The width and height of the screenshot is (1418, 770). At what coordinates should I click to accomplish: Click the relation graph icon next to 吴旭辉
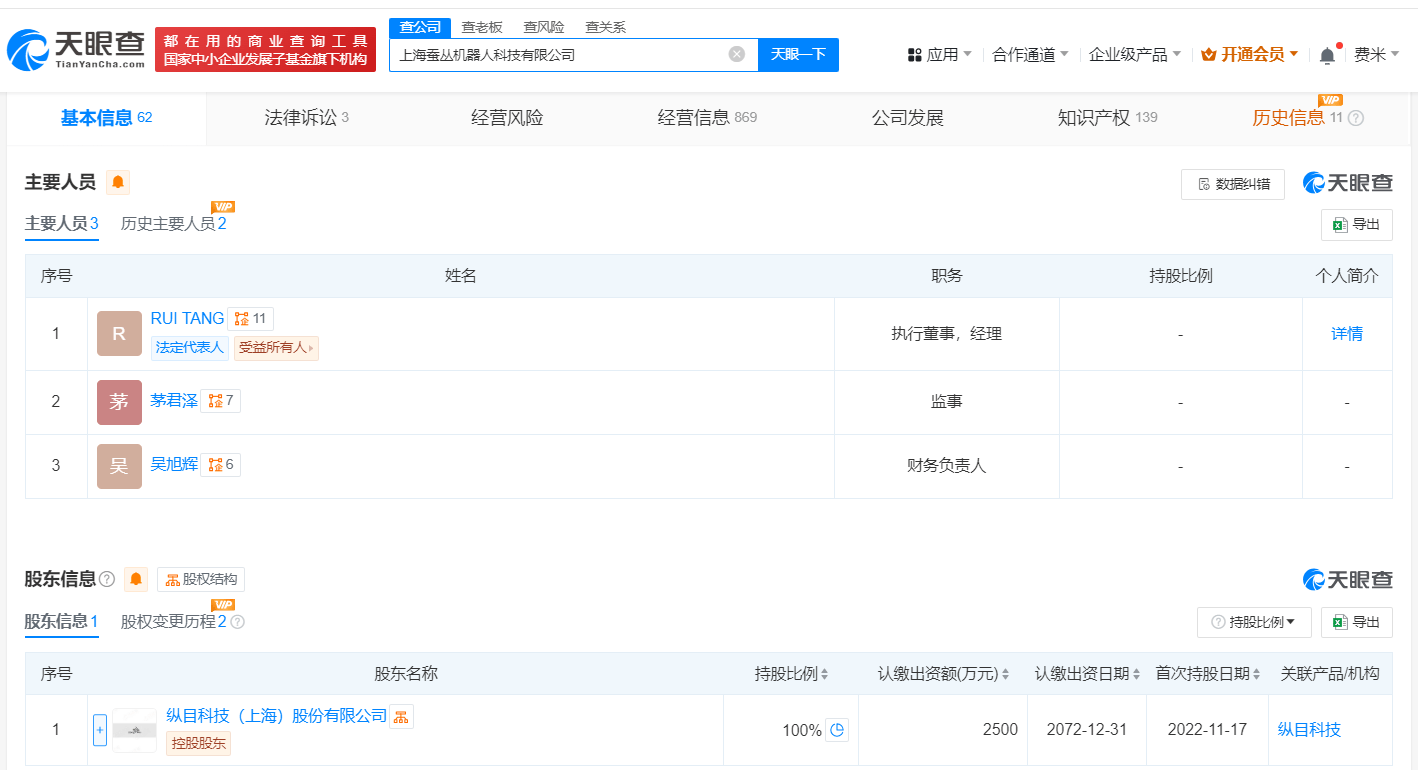(x=221, y=465)
